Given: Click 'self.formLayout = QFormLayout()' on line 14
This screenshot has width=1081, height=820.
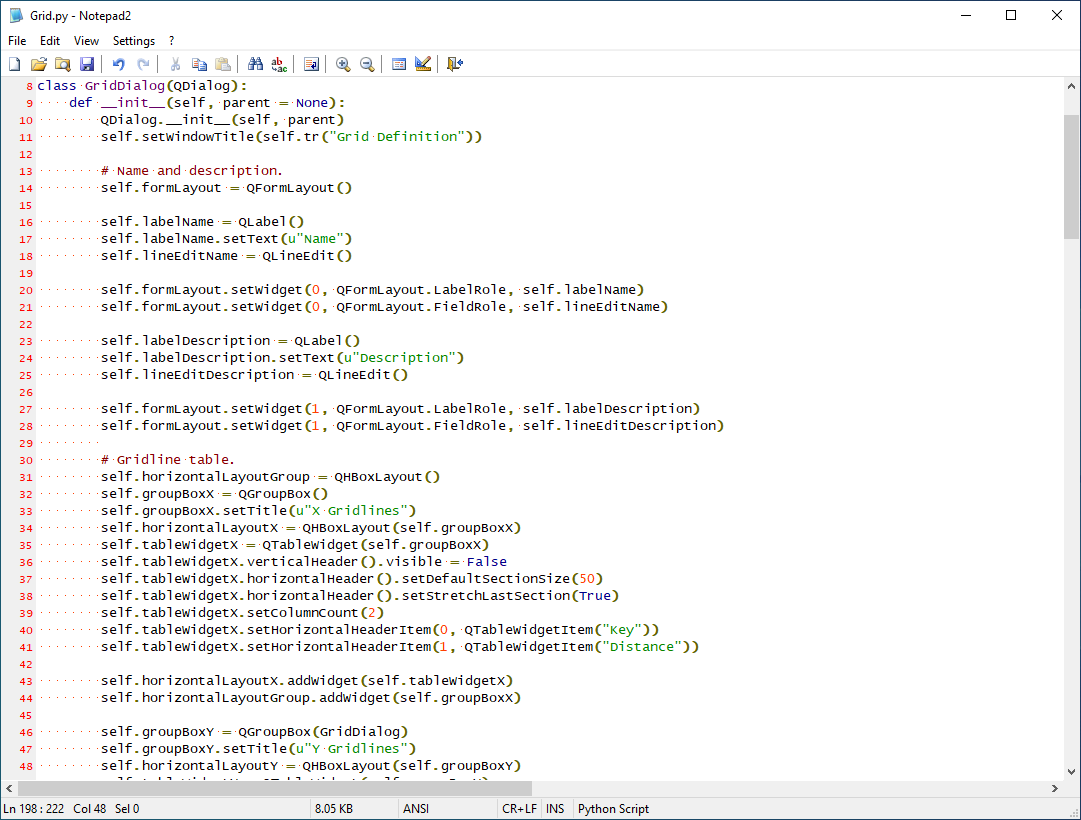Looking at the screenshot, I should pyautogui.click(x=226, y=188).
